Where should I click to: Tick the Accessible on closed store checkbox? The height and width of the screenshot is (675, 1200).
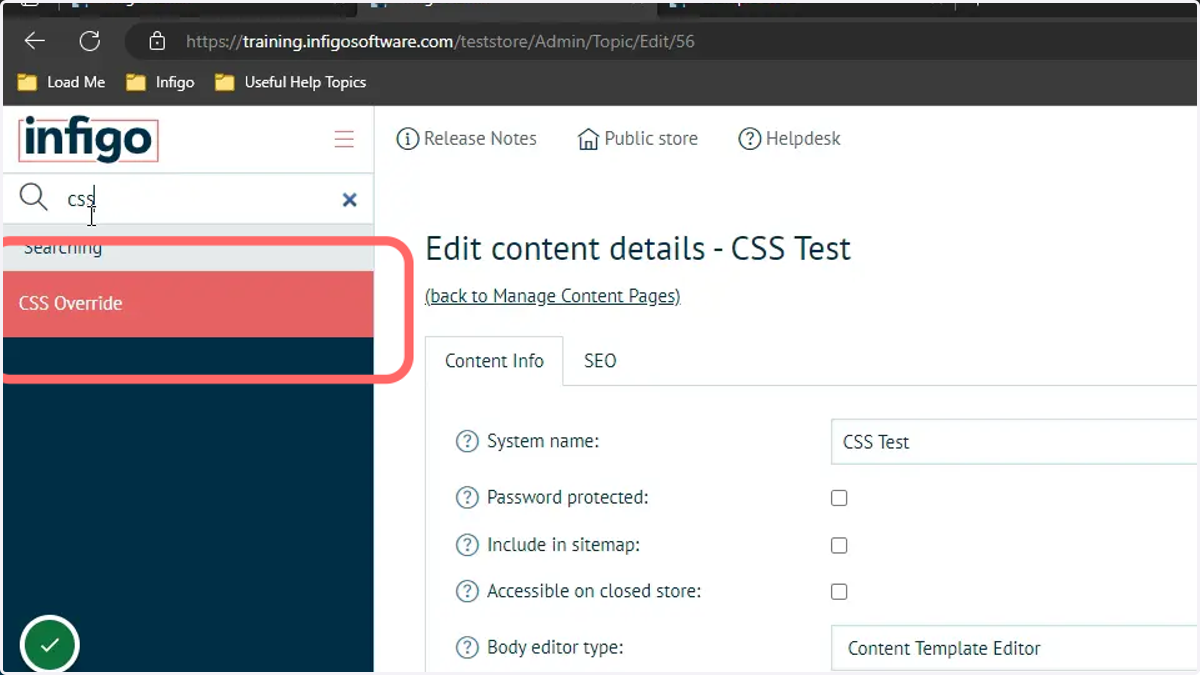(839, 592)
